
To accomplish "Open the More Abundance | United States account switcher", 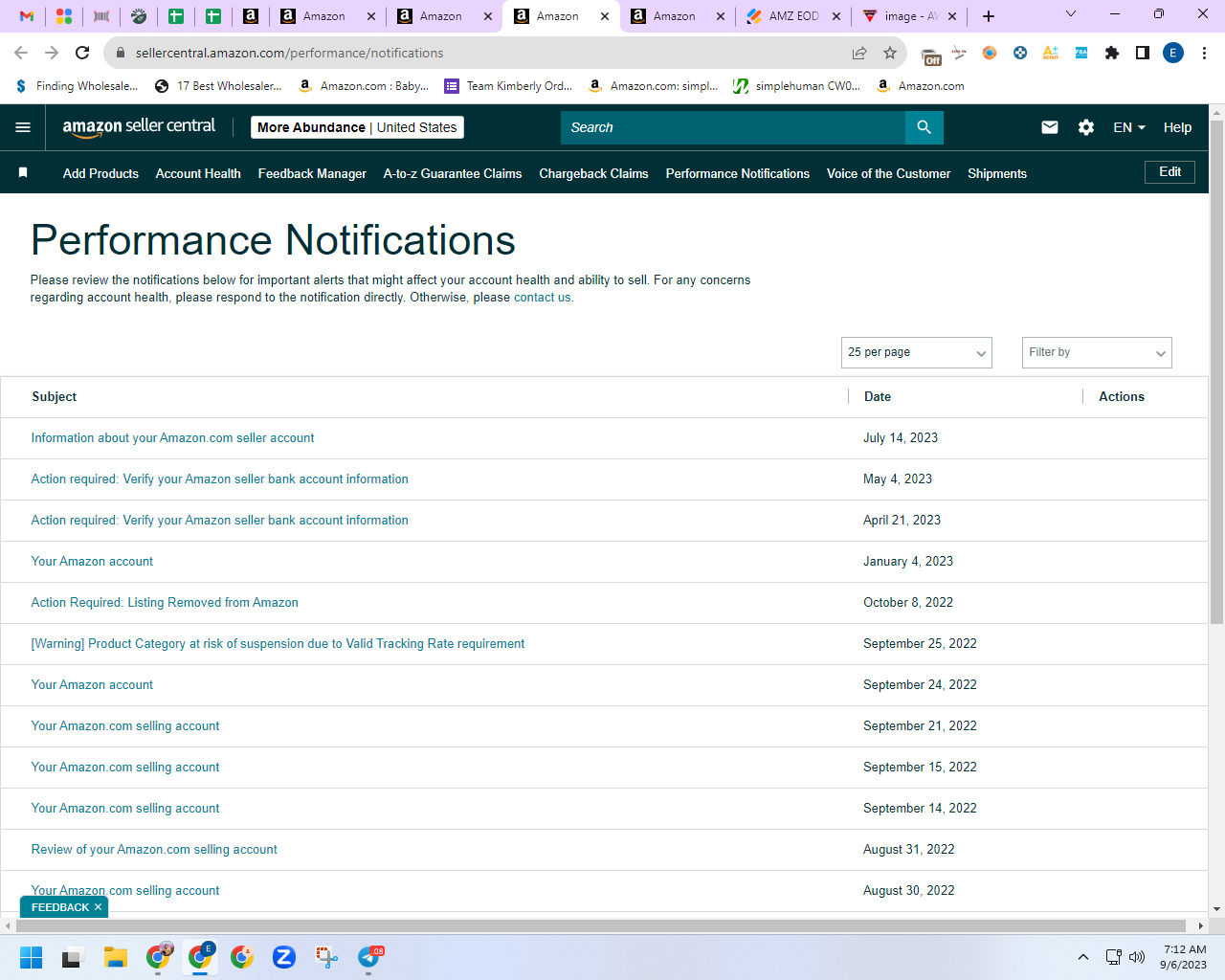I will click(x=357, y=127).
